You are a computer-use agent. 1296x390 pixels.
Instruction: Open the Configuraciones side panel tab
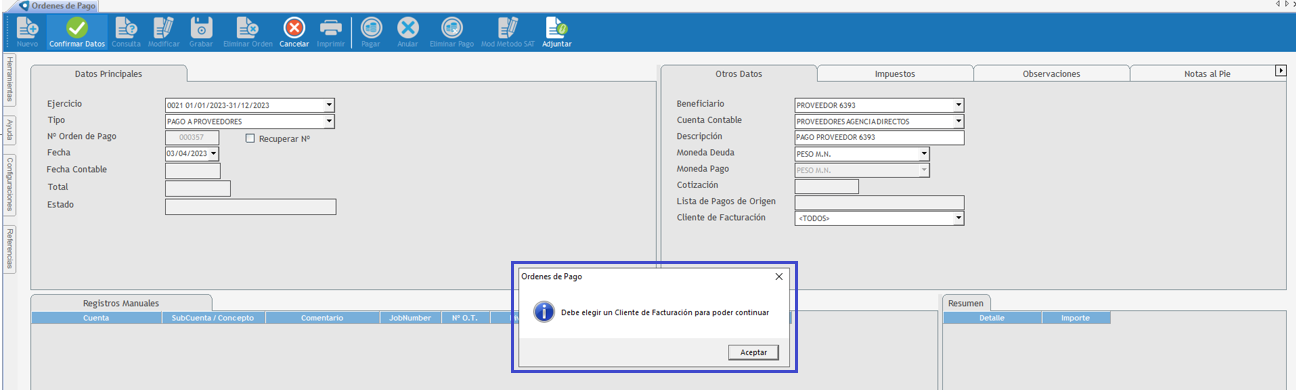pos(9,184)
